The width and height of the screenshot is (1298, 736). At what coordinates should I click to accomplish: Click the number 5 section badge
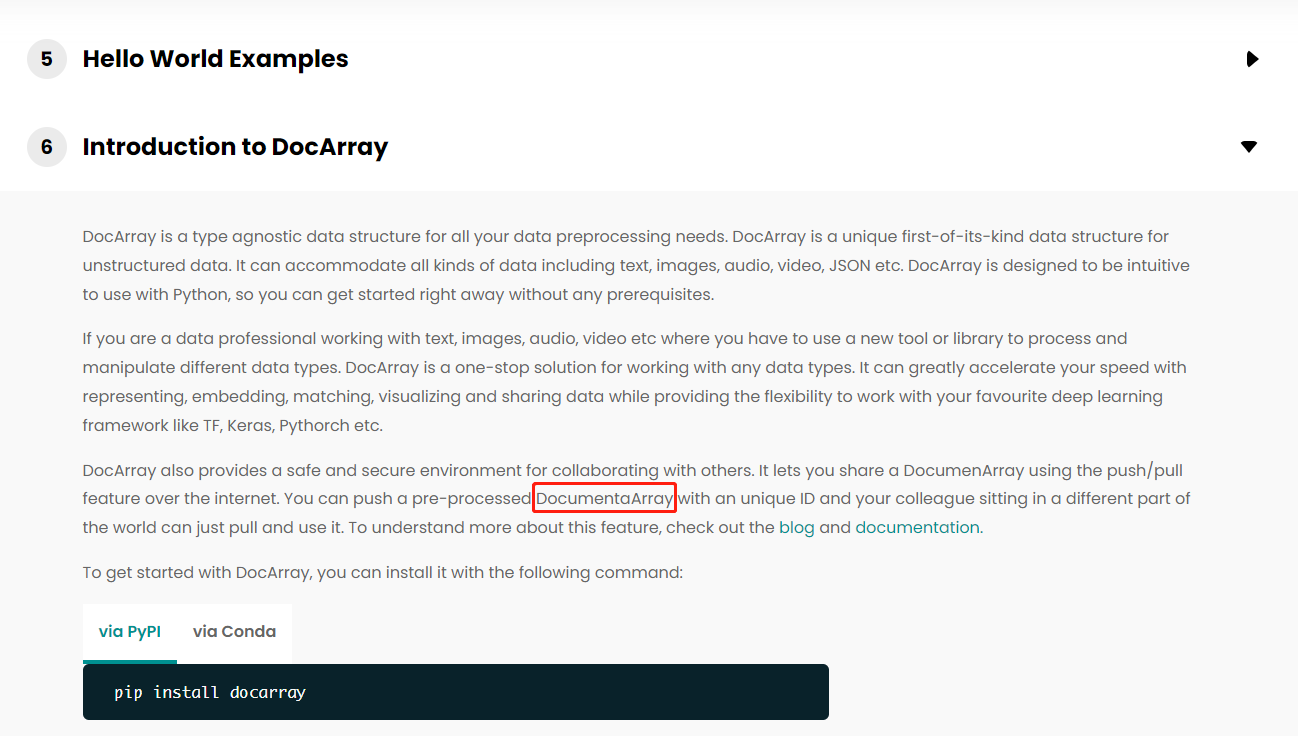coord(46,58)
